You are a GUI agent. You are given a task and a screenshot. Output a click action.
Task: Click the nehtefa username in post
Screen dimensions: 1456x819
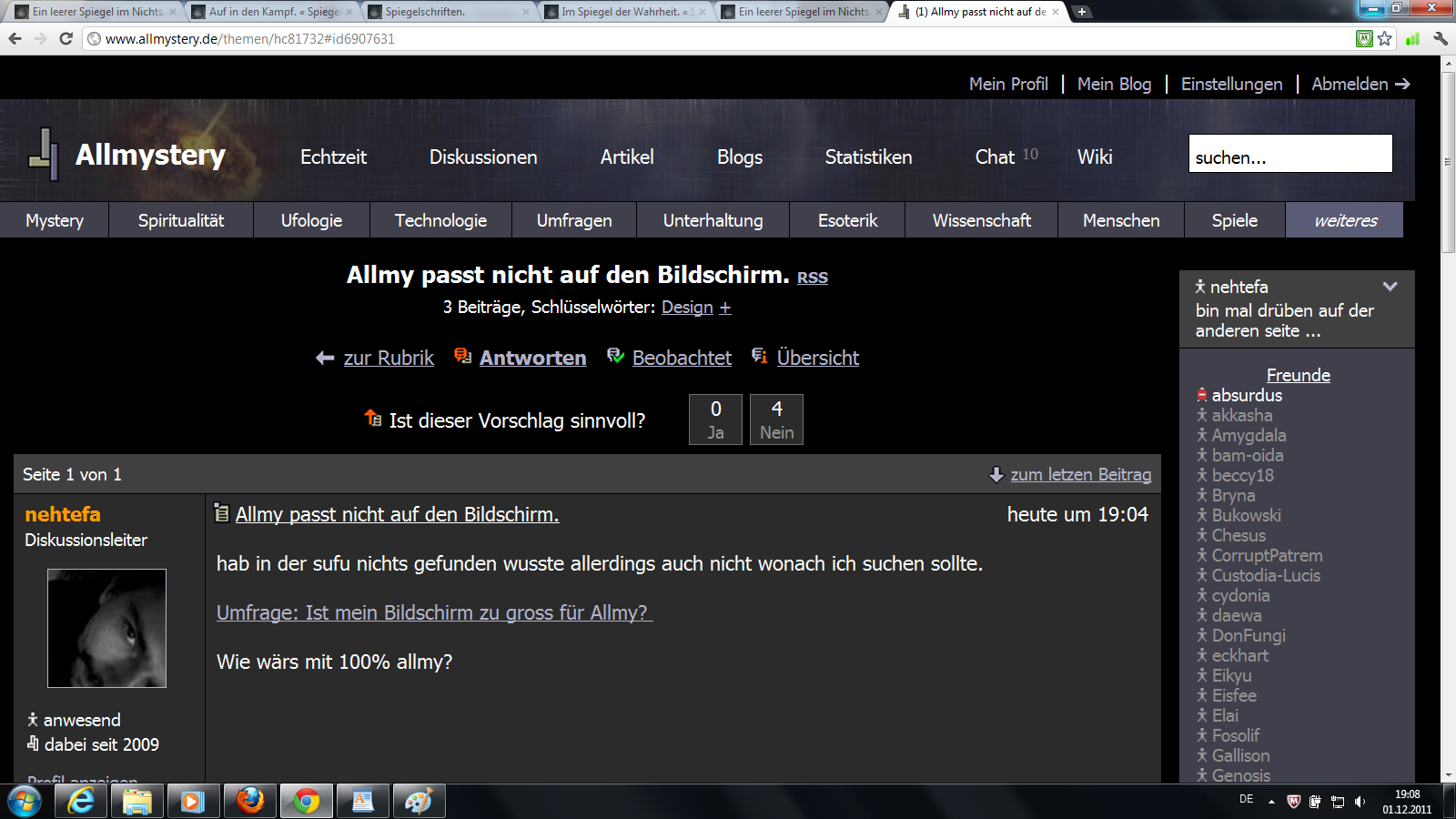pyautogui.click(x=63, y=514)
